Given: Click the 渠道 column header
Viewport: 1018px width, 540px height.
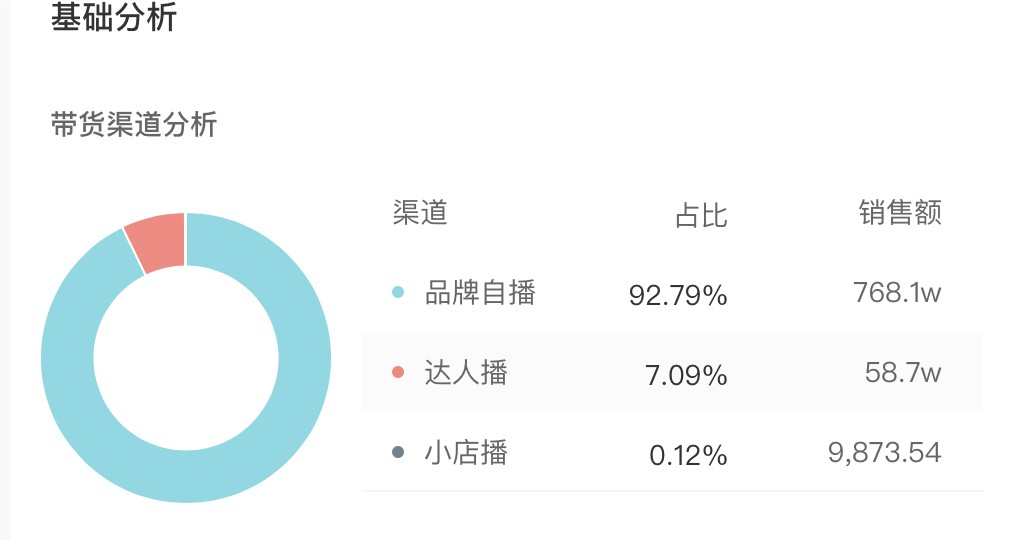Looking at the screenshot, I should click(420, 213).
